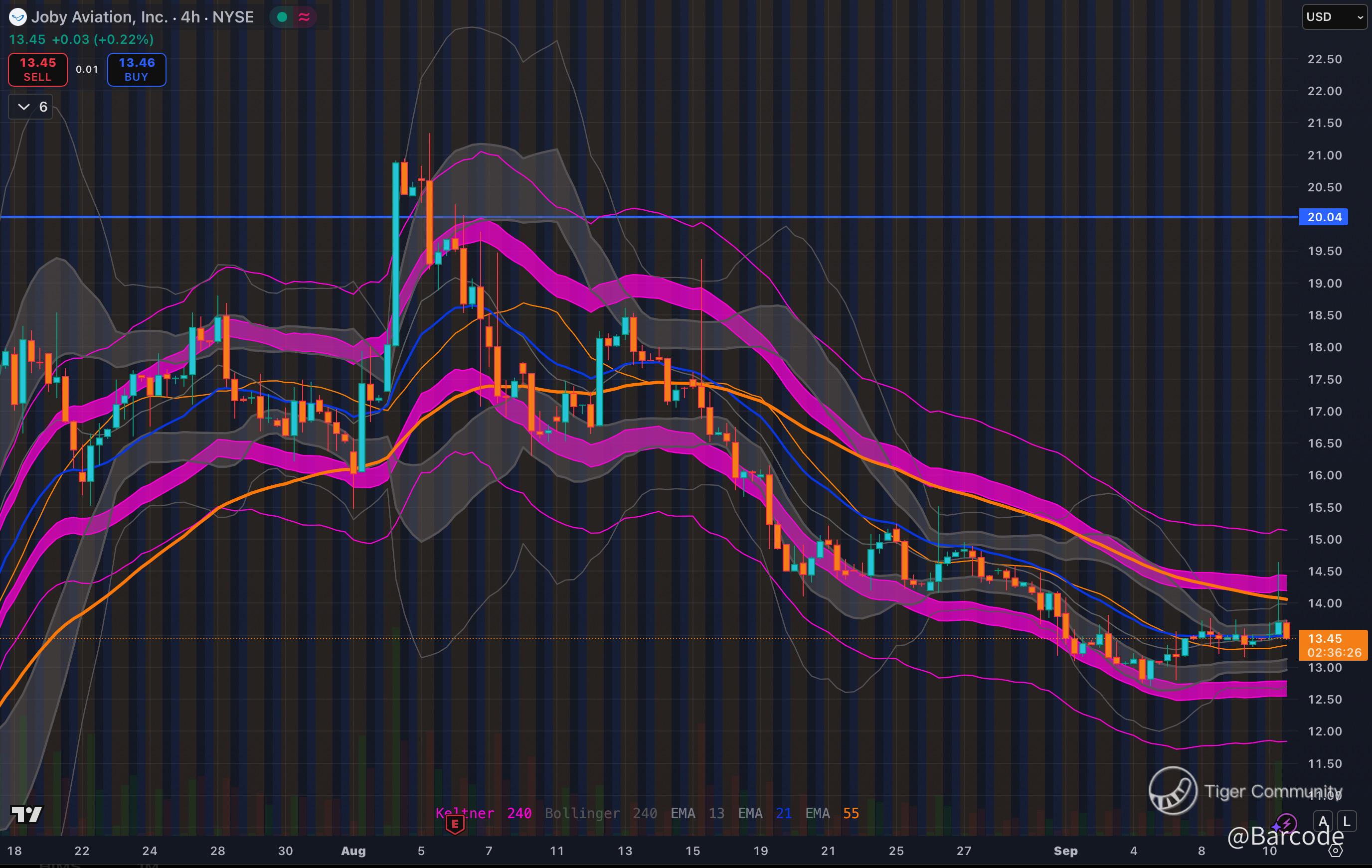Open the earnings 'E' marker on timeline
The width and height of the screenshot is (1372, 868).
click(x=455, y=824)
